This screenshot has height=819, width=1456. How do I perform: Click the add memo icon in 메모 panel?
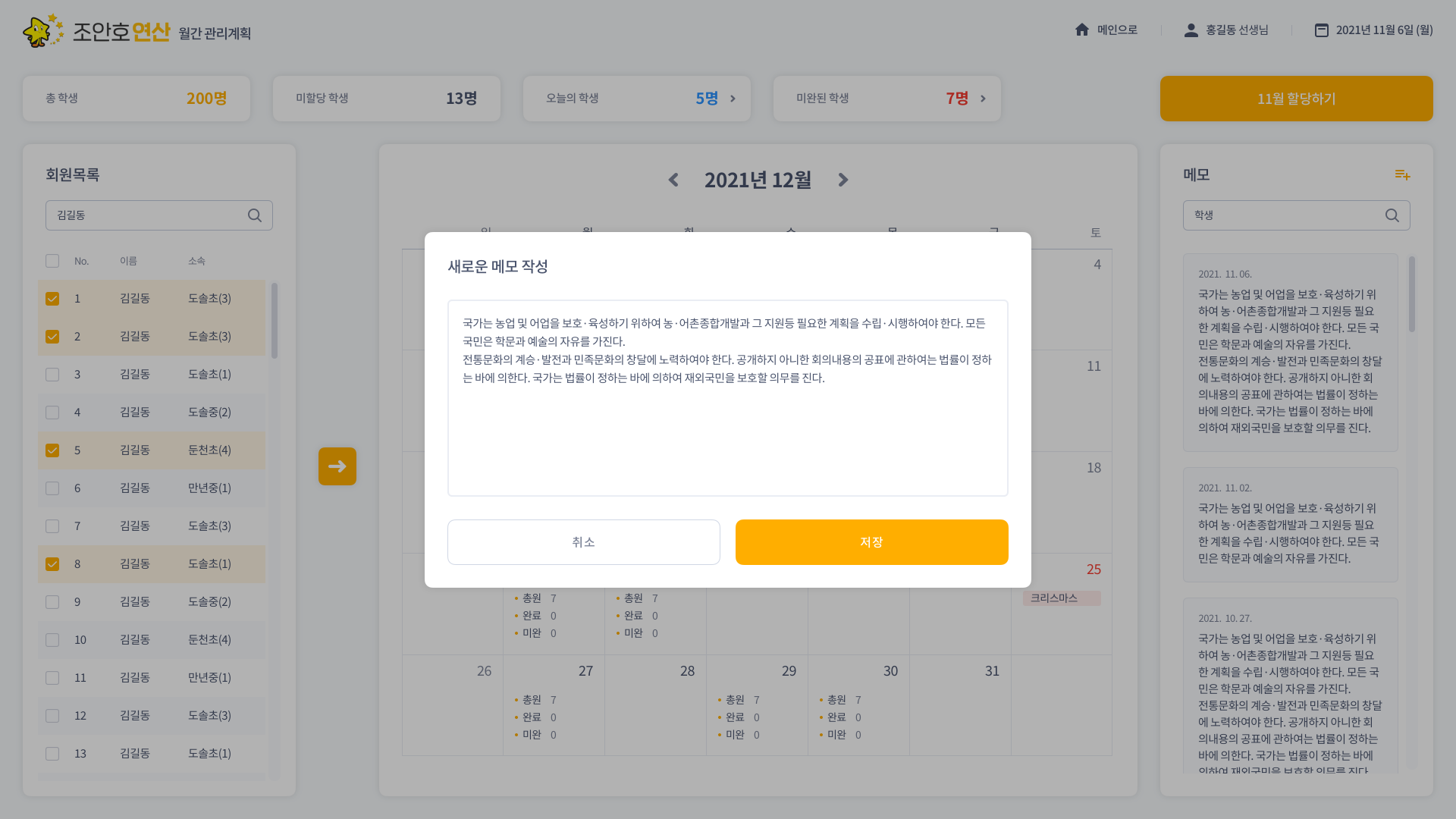pos(1402,175)
